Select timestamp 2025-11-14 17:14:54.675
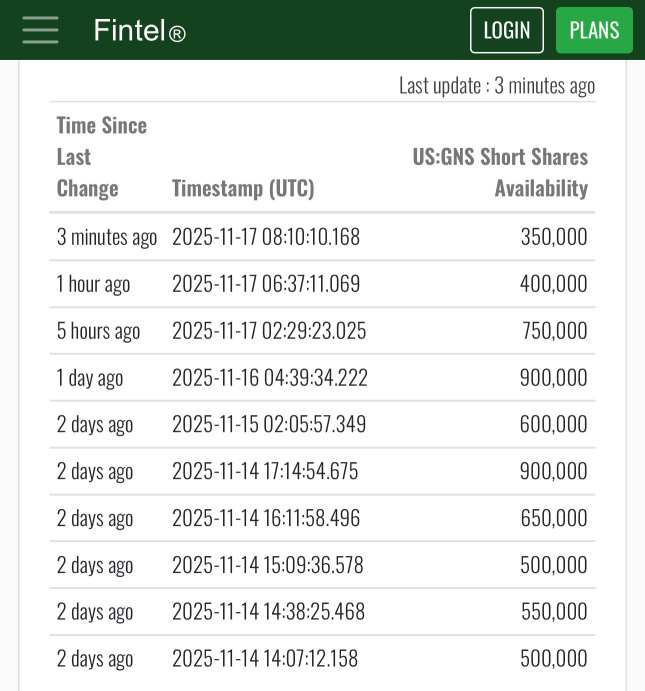 [265, 471]
